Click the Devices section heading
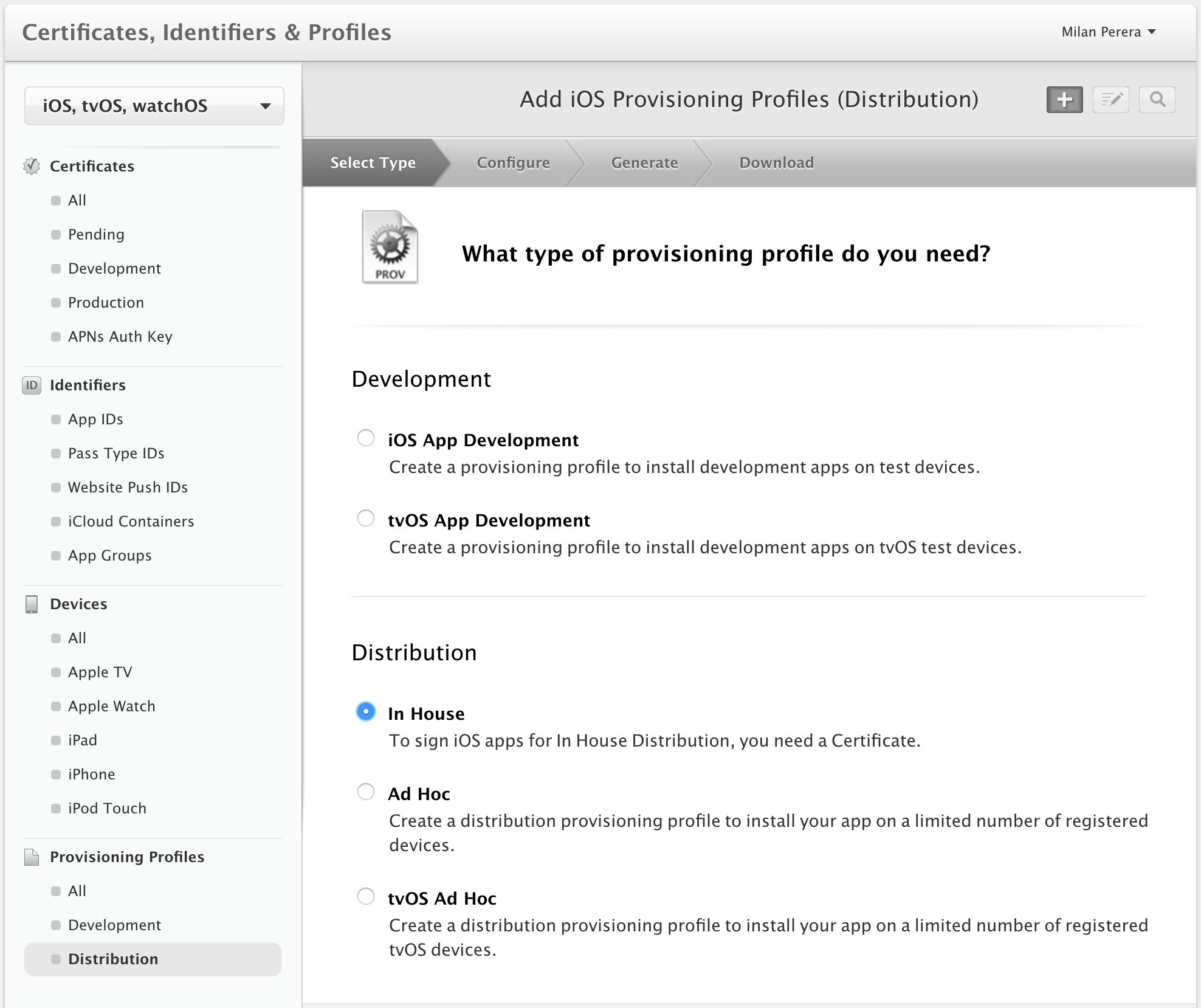This screenshot has width=1201, height=1008. [78, 604]
